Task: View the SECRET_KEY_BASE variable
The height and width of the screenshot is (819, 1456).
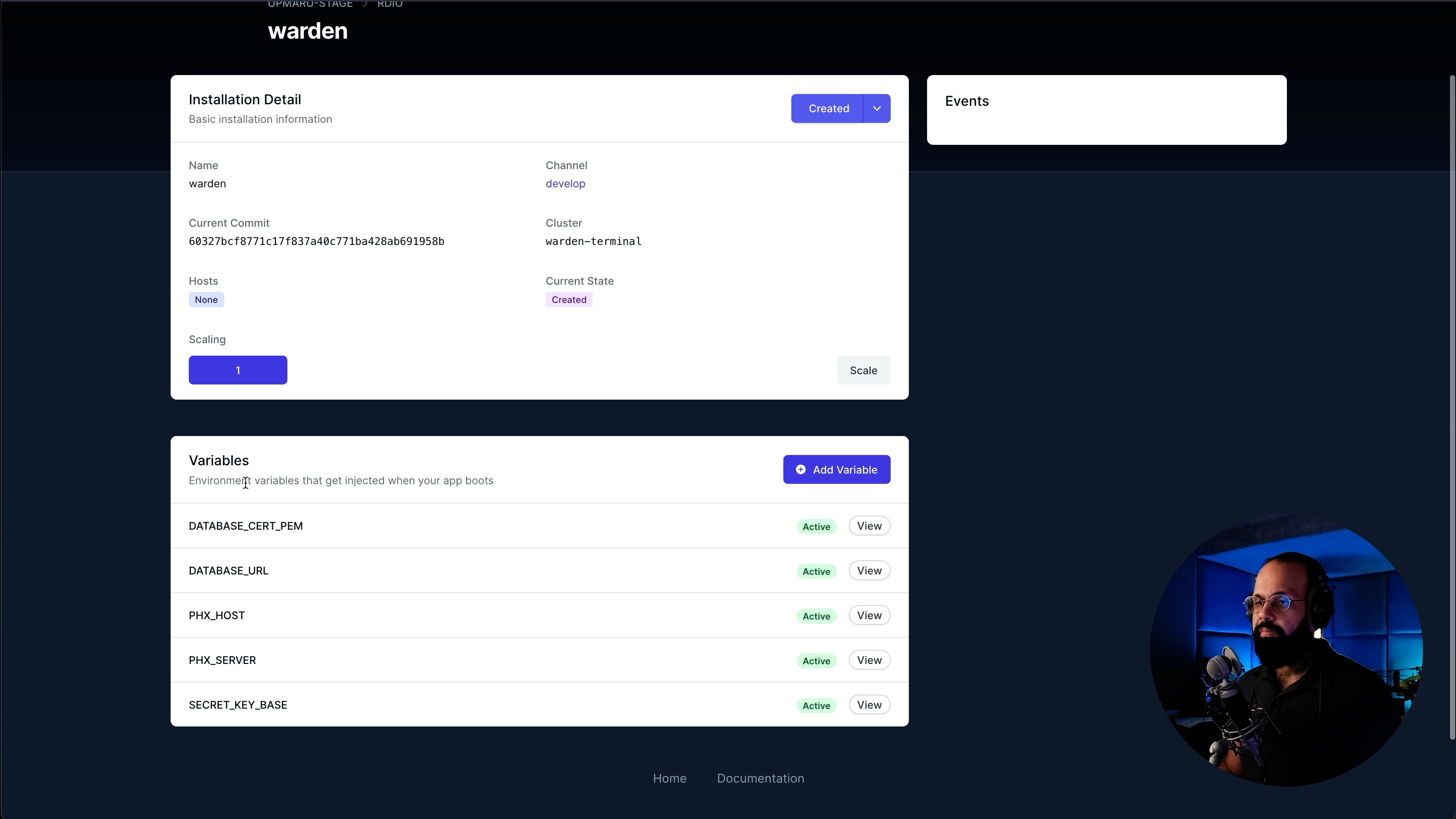Action: click(x=869, y=705)
